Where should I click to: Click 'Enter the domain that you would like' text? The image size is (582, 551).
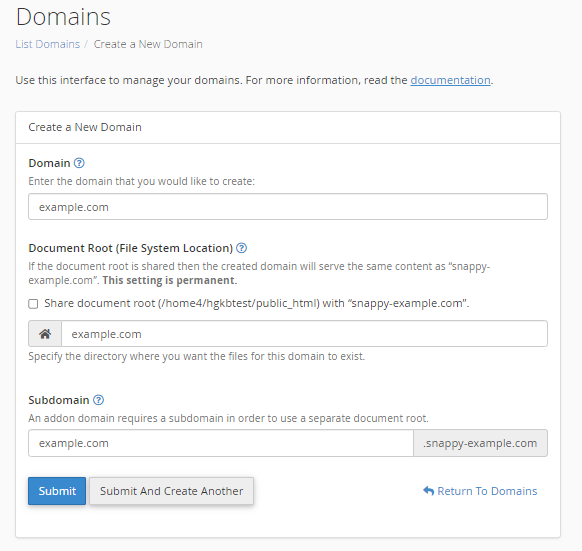click(141, 181)
